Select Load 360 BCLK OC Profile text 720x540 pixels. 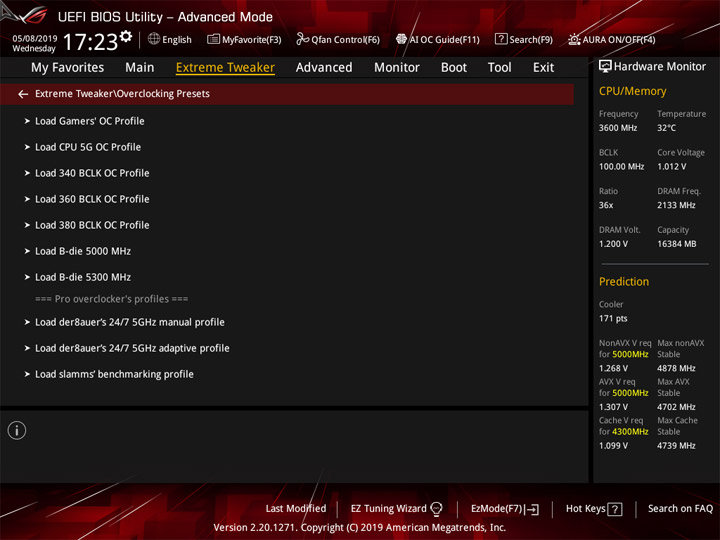pos(92,199)
